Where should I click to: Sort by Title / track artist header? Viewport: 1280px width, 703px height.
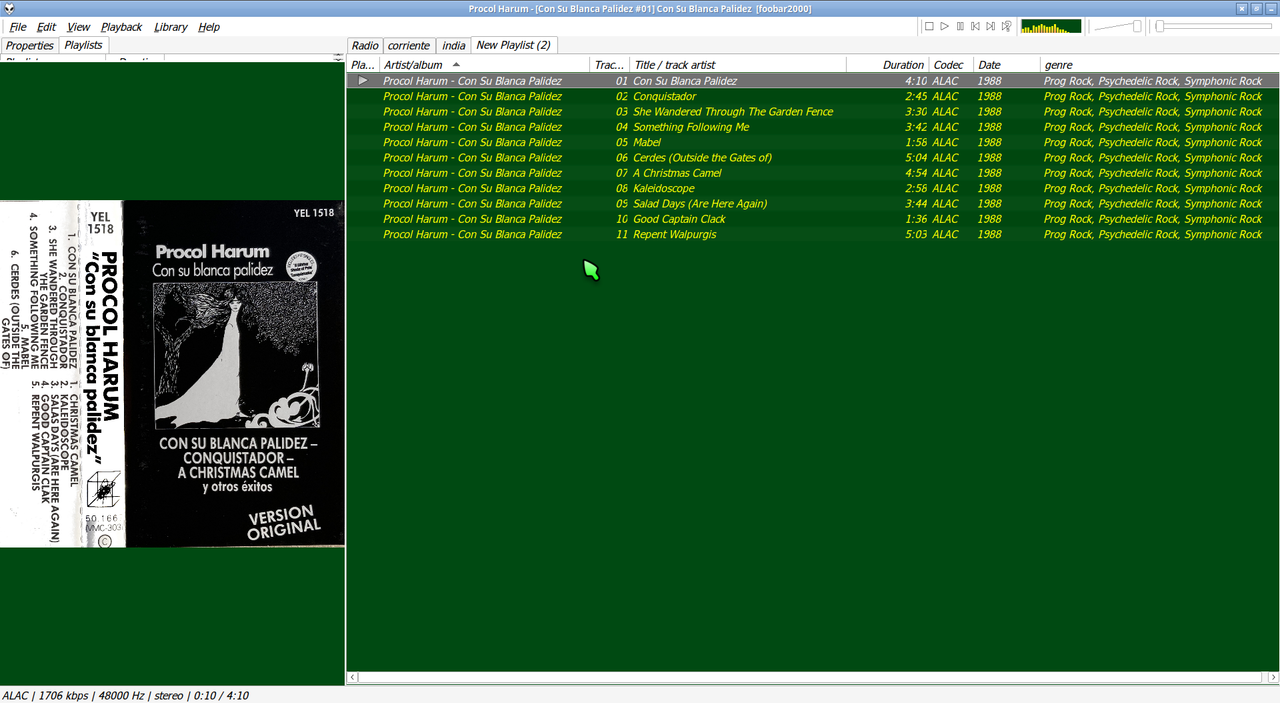pyautogui.click(x=739, y=65)
